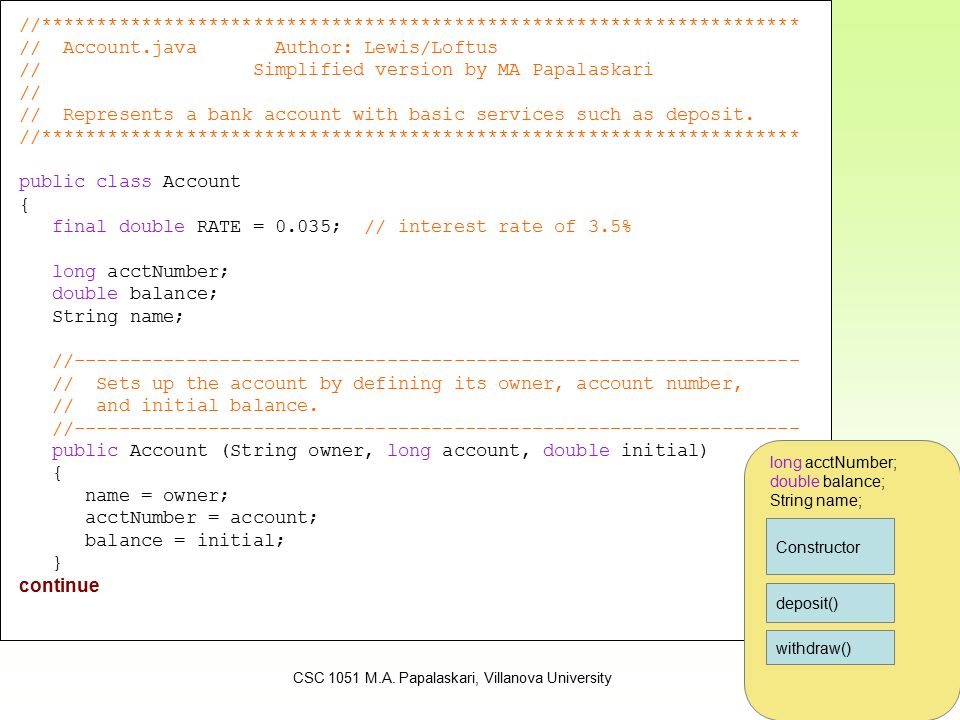Screen dimensions: 960x720
Task: Click the long acctNumber field declaration in code
Action: (140, 271)
